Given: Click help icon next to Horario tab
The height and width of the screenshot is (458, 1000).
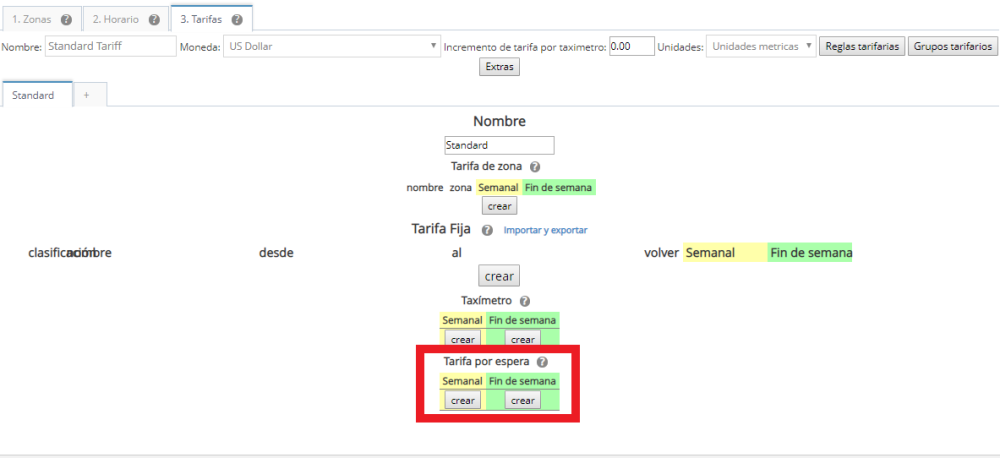Looking at the screenshot, I should click(x=153, y=19).
